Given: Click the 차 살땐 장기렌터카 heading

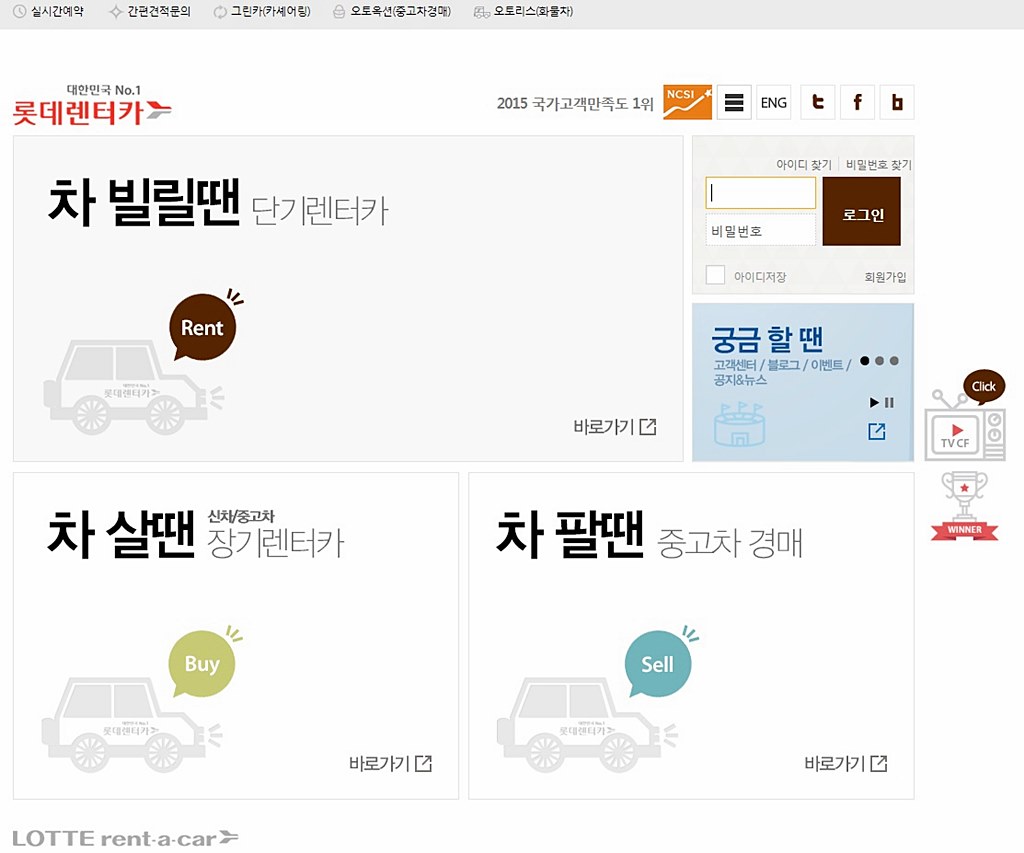Looking at the screenshot, I should [196, 535].
